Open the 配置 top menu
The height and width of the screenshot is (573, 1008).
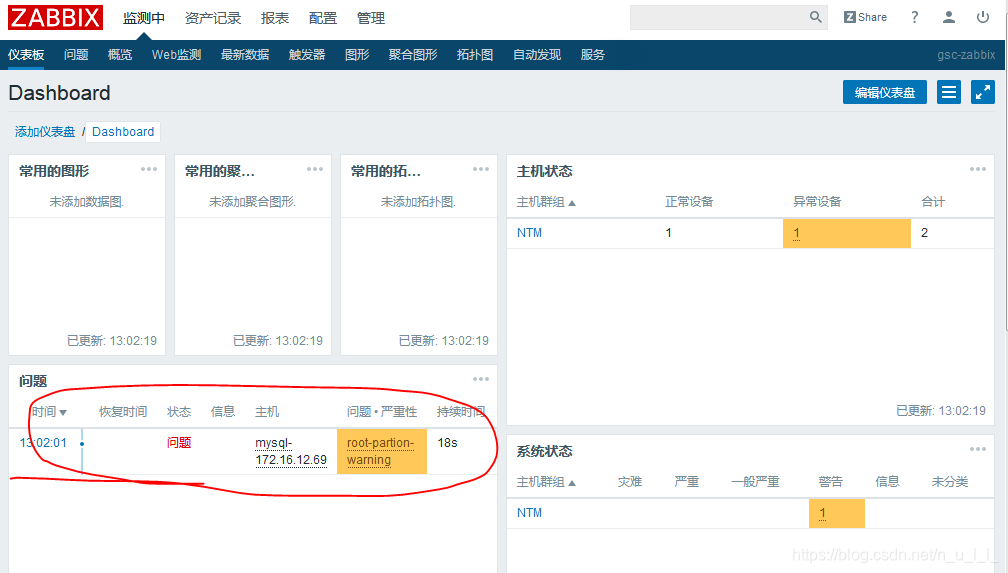pyautogui.click(x=323, y=19)
